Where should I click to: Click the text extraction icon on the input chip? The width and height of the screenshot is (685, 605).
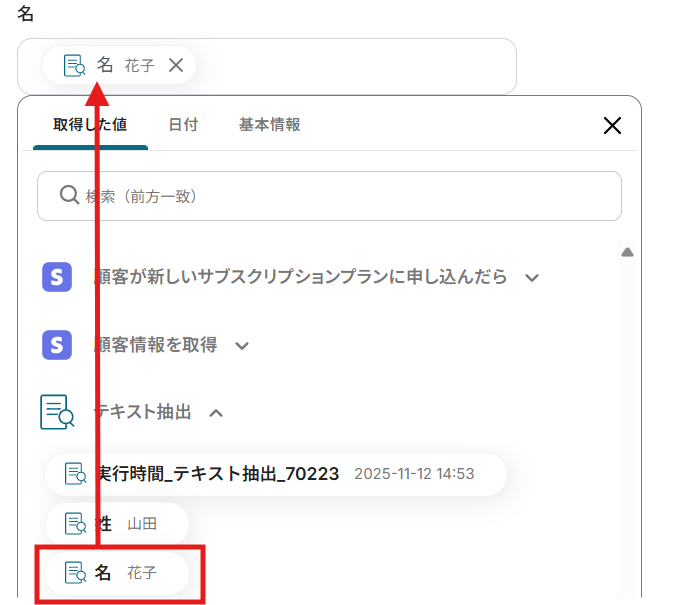[74, 66]
